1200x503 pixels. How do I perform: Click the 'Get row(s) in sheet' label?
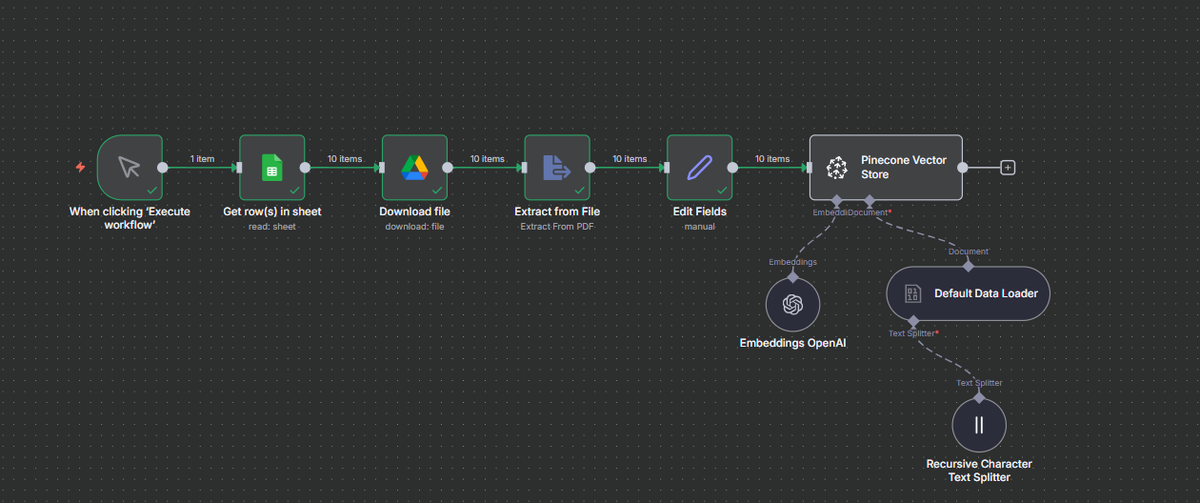pyautogui.click(x=271, y=212)
